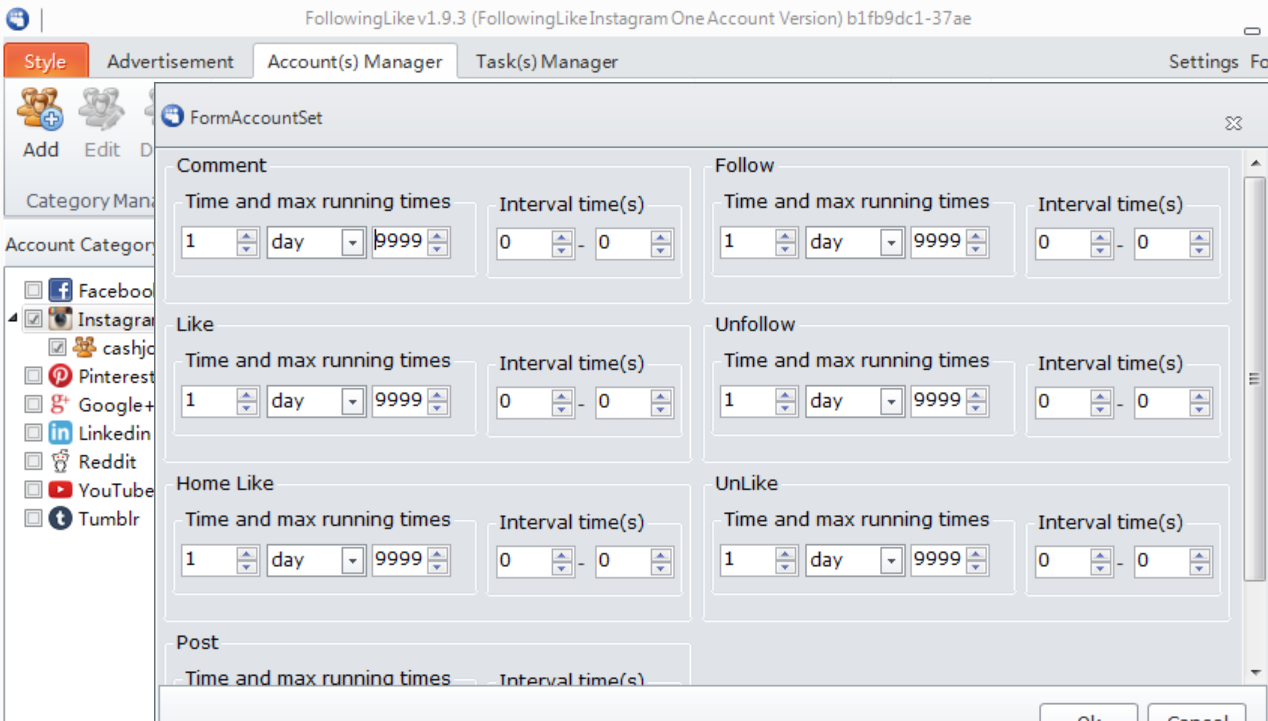Open the Advertisement tab
The height and width of the screenshot is (721, 1268).
(x=170, y=62)
